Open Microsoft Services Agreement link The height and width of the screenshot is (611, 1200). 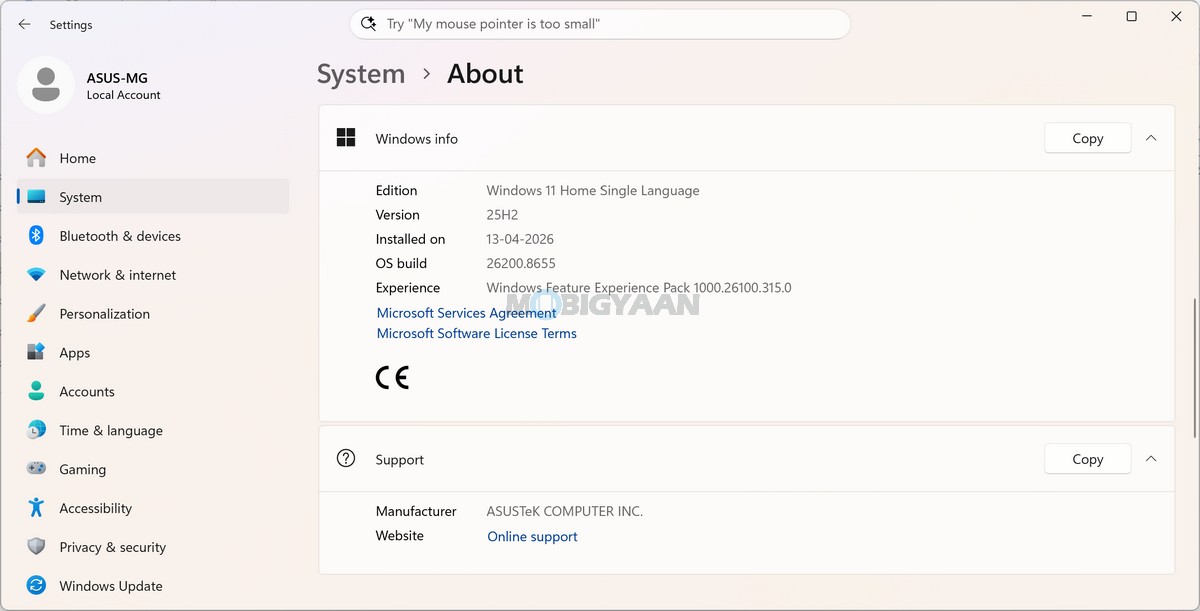(466, 313)
